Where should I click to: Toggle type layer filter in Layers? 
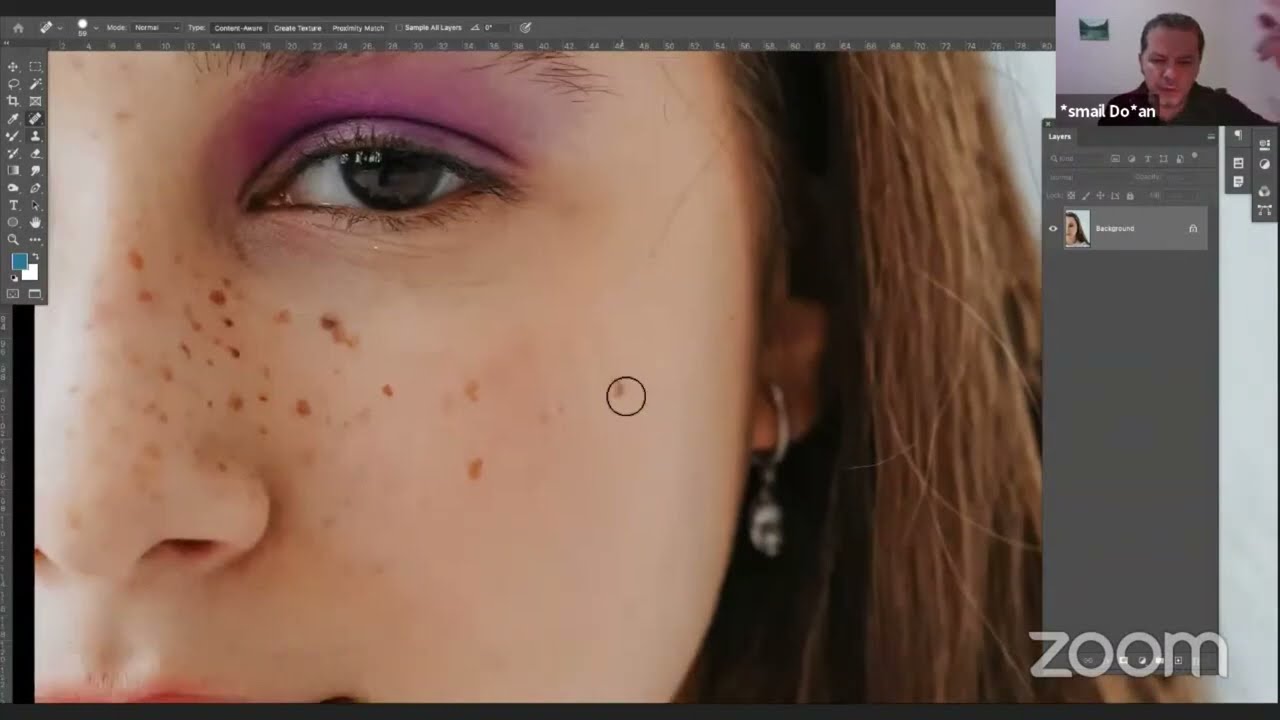[1148, 158]
